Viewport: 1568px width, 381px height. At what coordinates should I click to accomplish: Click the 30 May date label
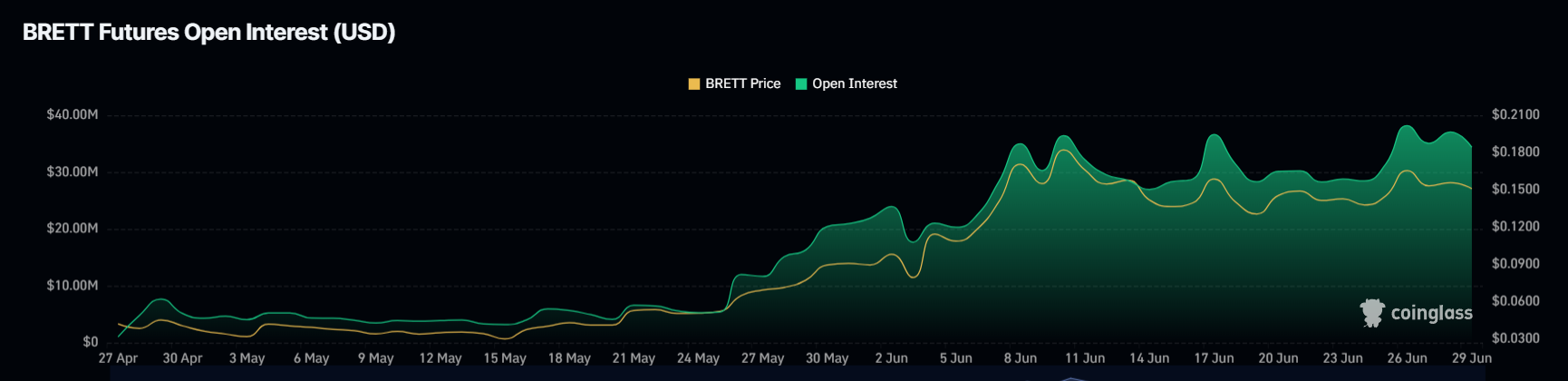point(828,358)
